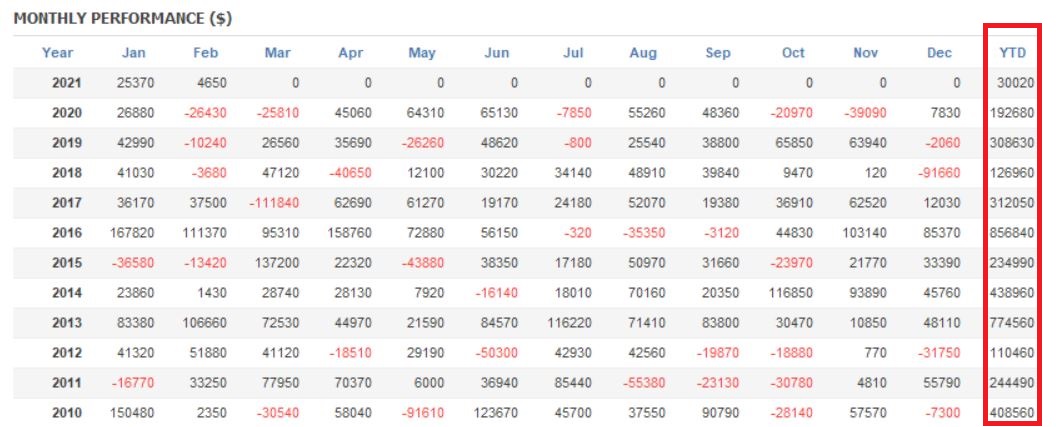Select the Year column header

click(x=58, y=53)
